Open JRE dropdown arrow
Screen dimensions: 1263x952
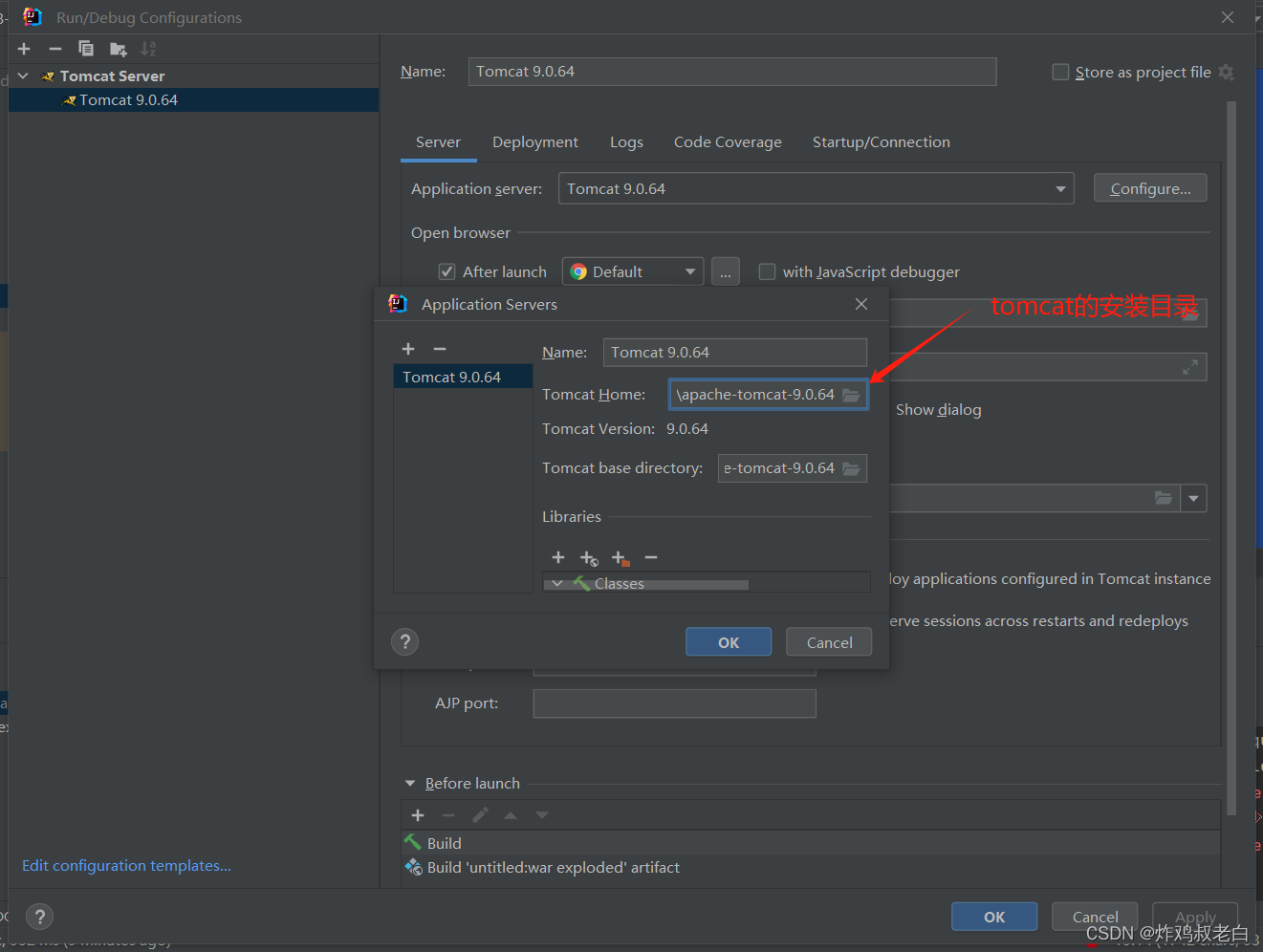1194,498
